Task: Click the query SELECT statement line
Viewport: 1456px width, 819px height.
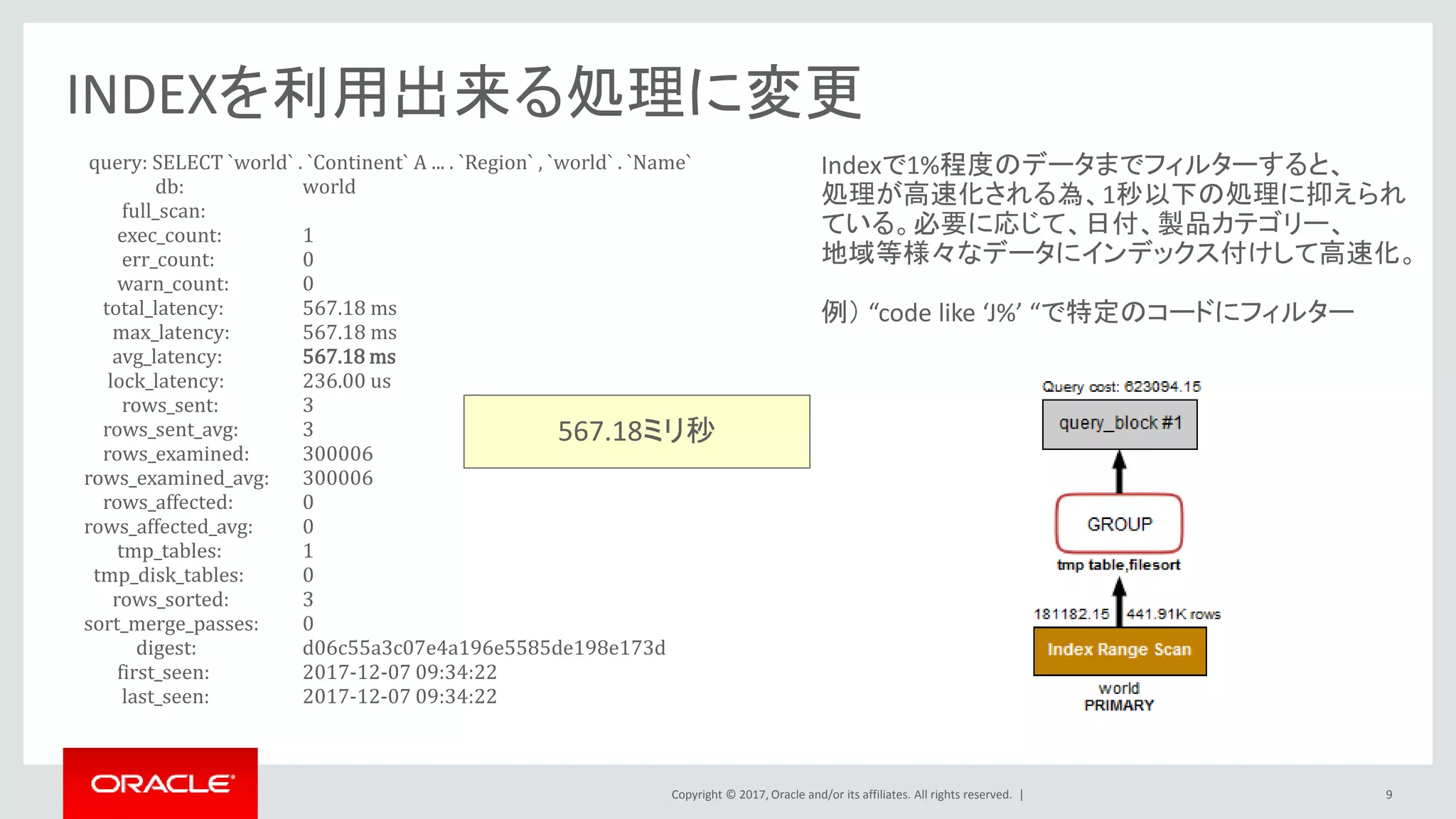Action: pyautogui.click(x=390, y=163)
